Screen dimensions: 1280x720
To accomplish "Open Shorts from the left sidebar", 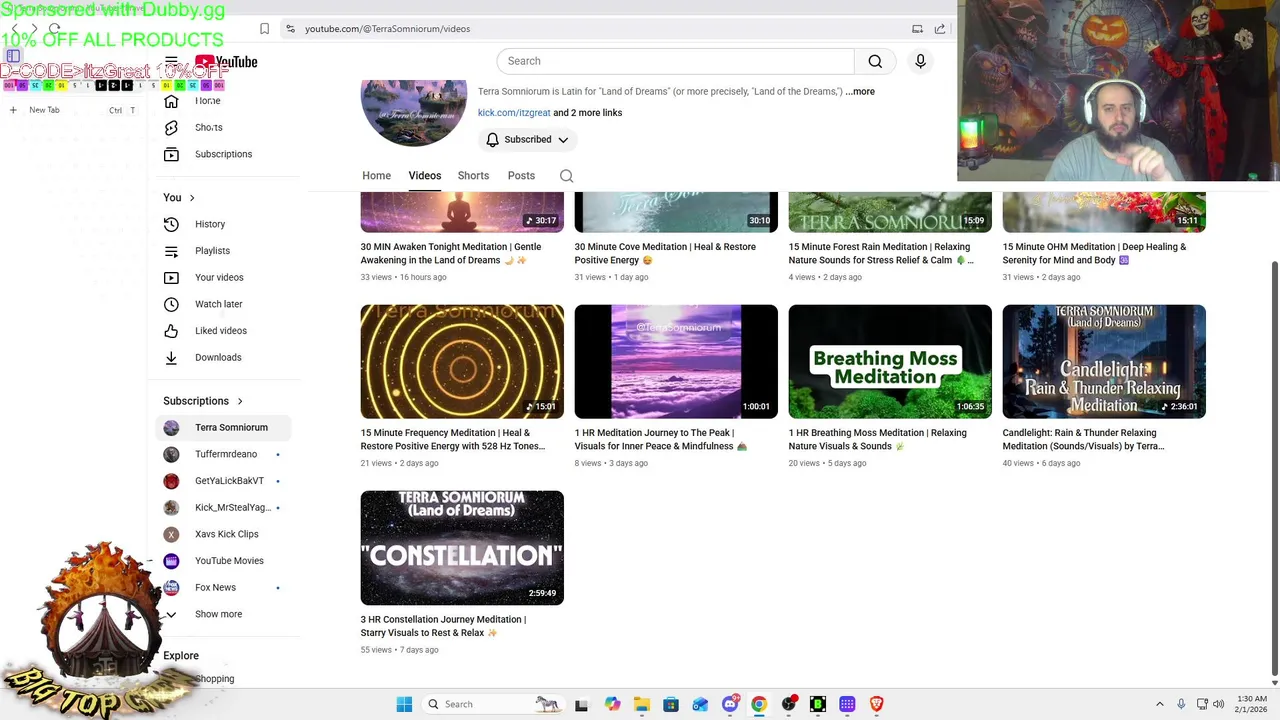I will point(207,128).
